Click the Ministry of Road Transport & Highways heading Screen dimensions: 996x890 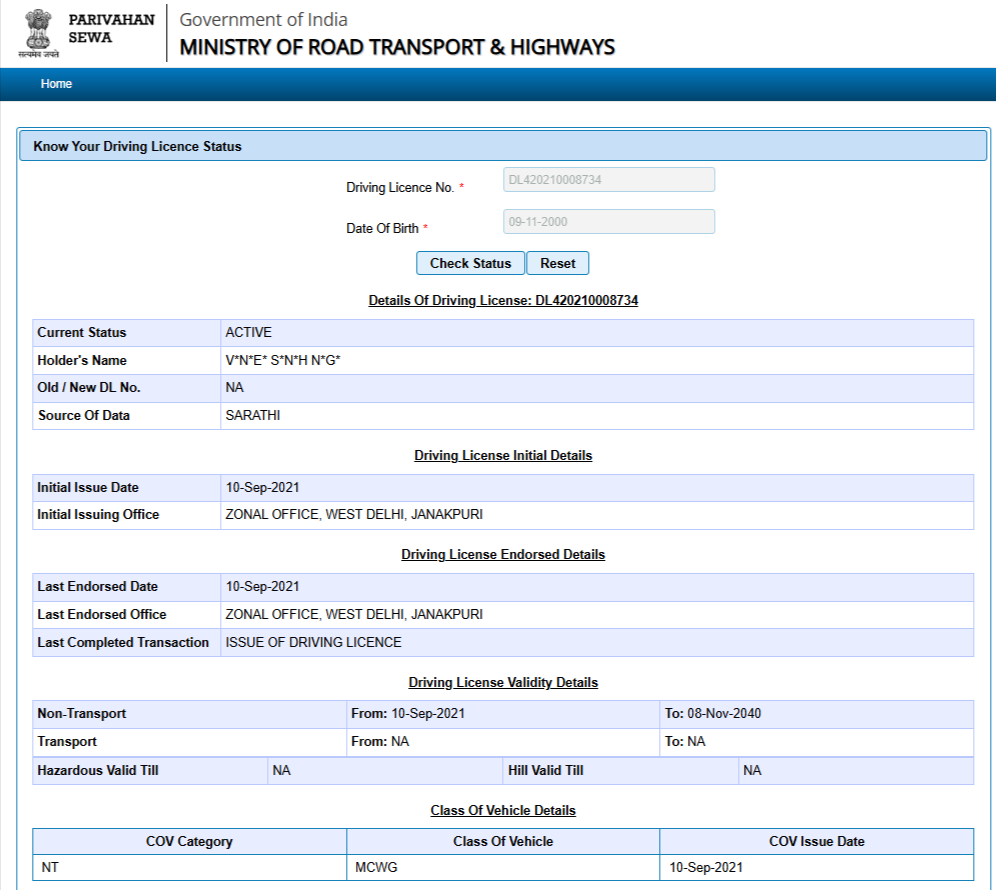397,47
